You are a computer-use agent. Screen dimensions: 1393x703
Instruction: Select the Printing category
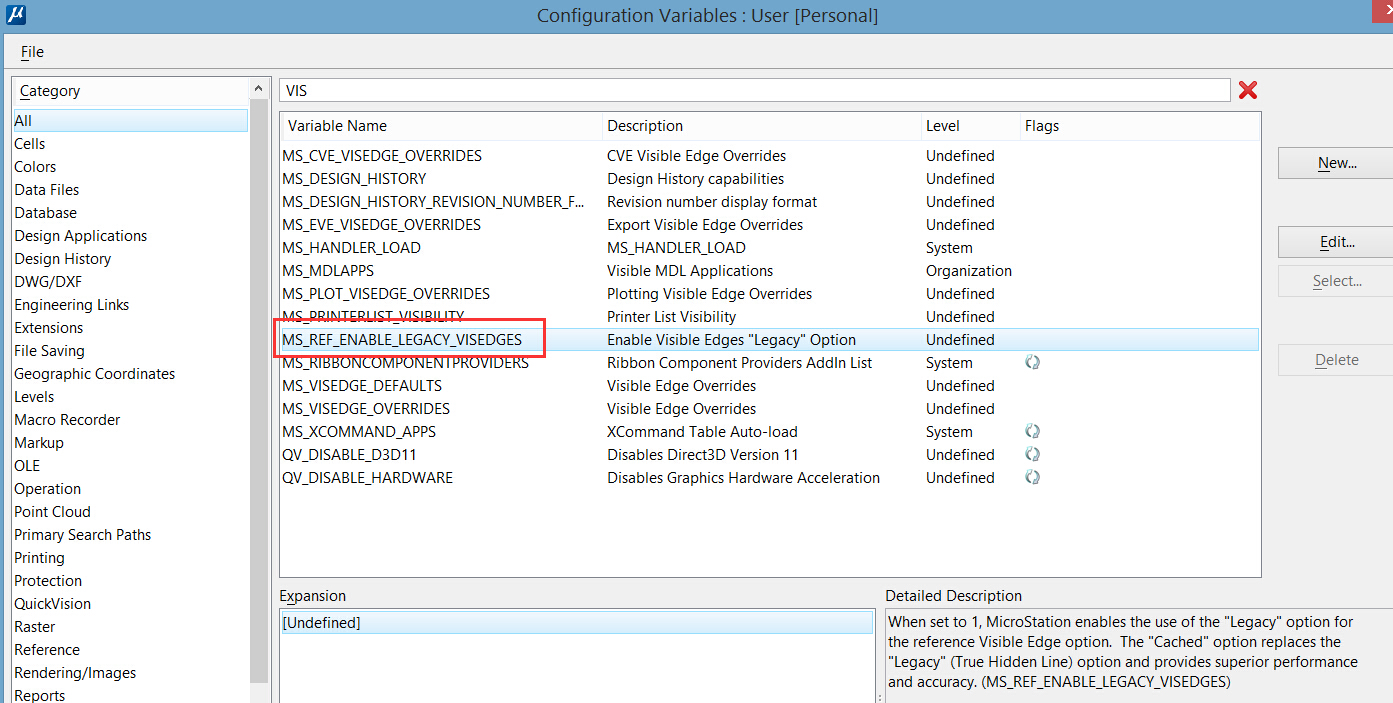[39, 558]
